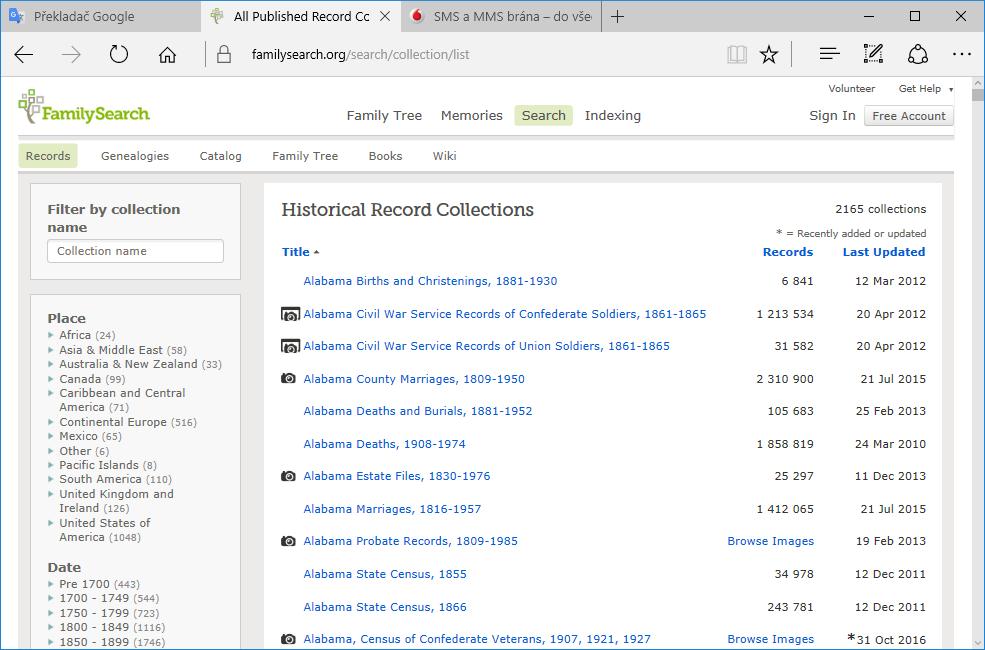Select the Catalog sub-tab
Screen dimensions: 985x650
tap(220, 156)
